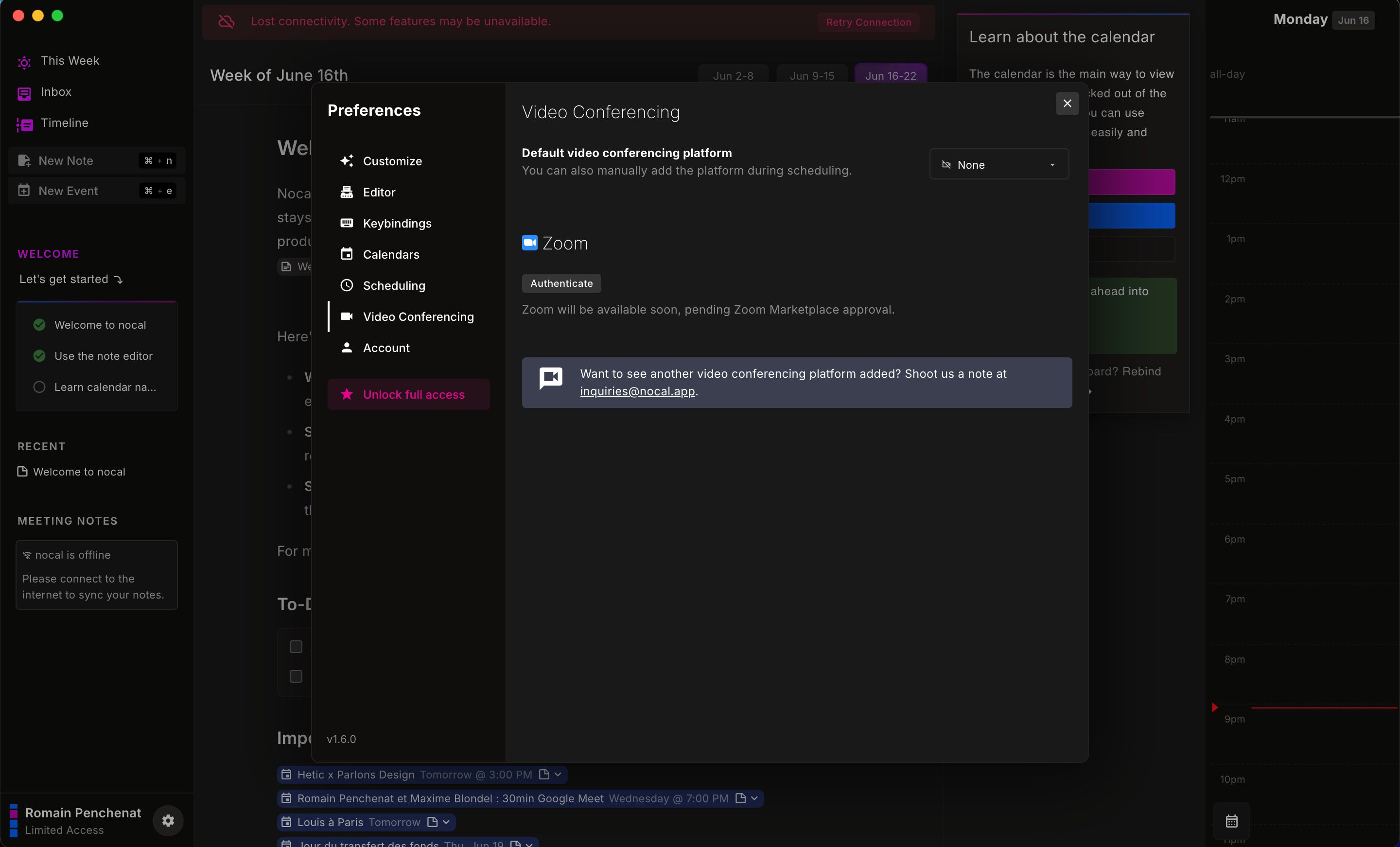
Task: Open the Inbox
Action: click(x=56, y=92)
